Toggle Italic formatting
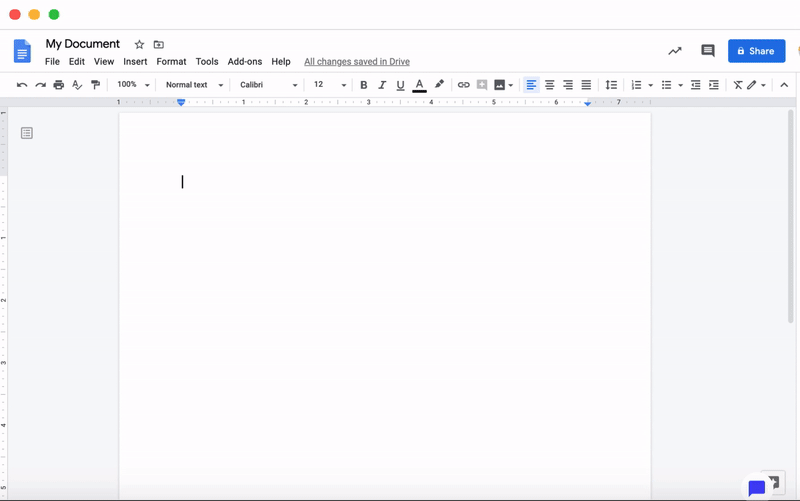Viewport: 800px width, 501px height. point(382,85)
